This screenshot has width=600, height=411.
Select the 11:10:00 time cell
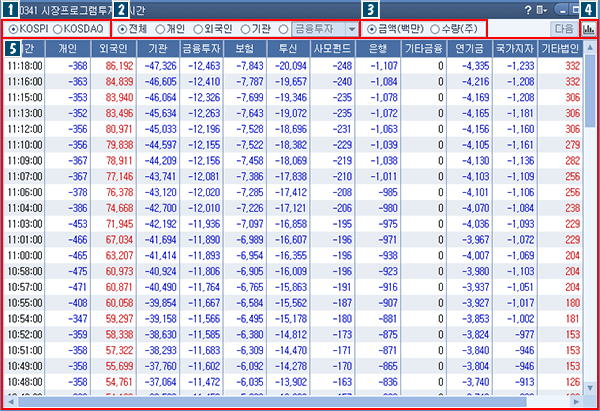(24, 145)
